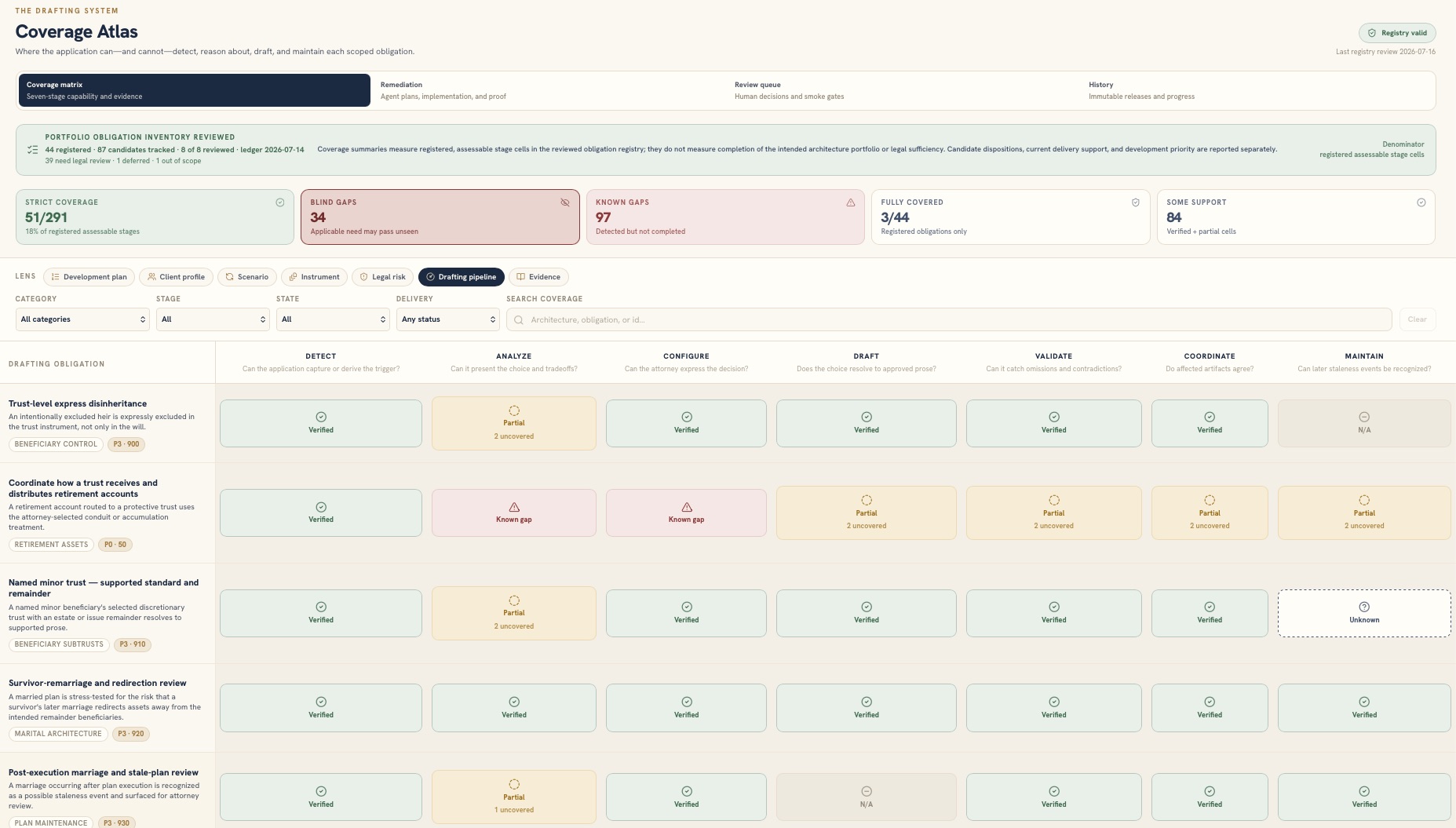Click the hidden-eye icon on Blind gaps
This screenshot has width=1456, height=828.
pyautogui.click(x=565, y=202)
